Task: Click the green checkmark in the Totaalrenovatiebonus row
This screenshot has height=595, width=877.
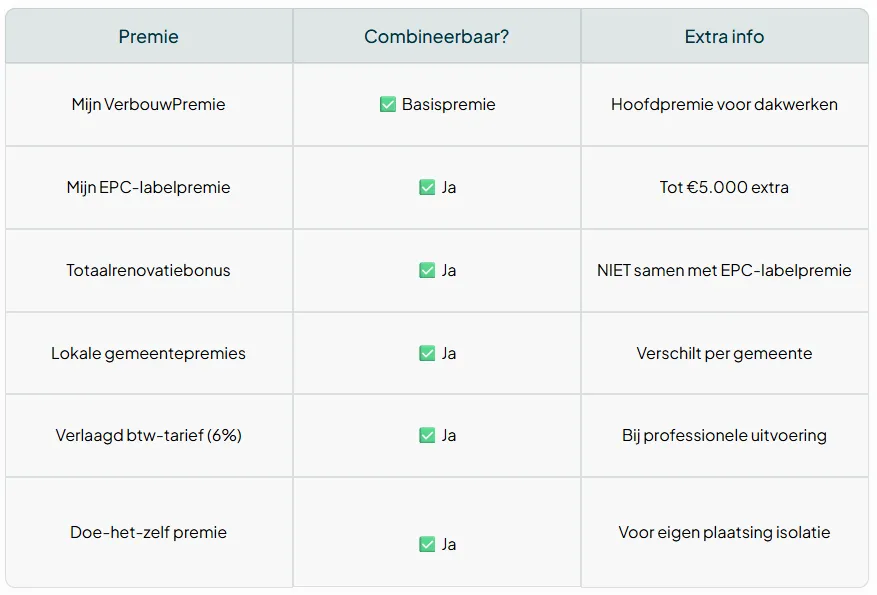Action: (x=427, y=270)
